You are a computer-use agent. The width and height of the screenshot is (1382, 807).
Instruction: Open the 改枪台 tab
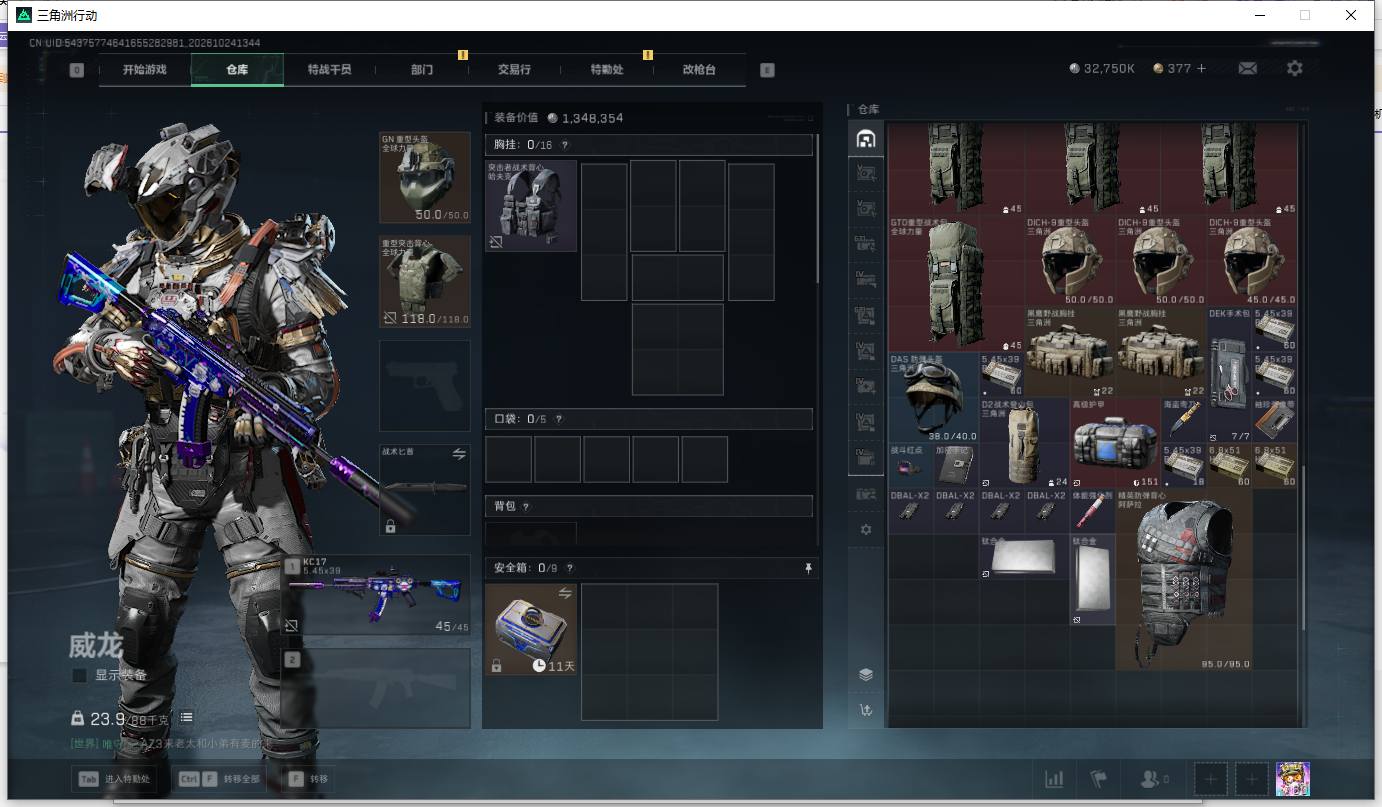click(699, 70)
